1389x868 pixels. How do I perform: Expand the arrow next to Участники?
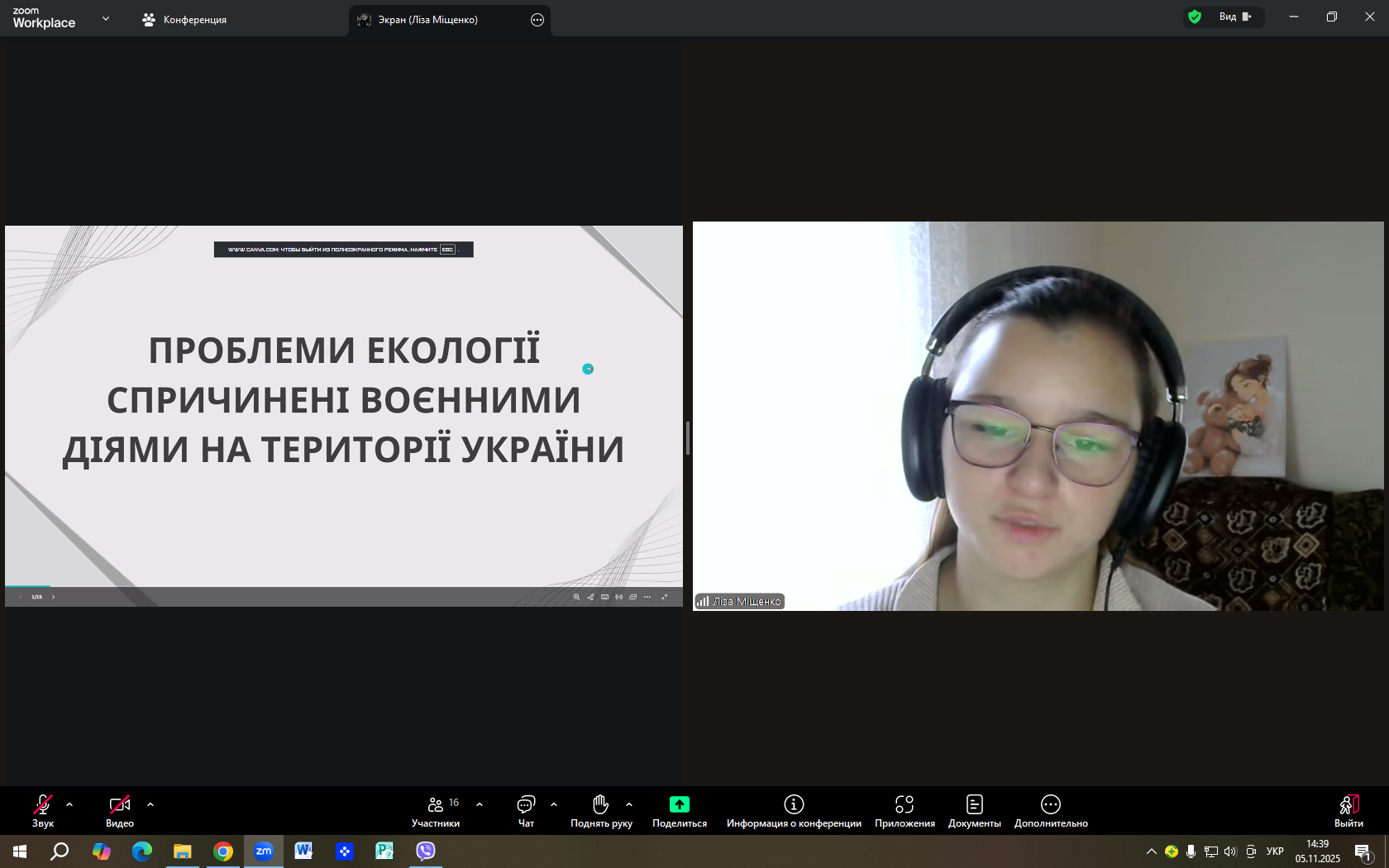(x=480, y=804)
